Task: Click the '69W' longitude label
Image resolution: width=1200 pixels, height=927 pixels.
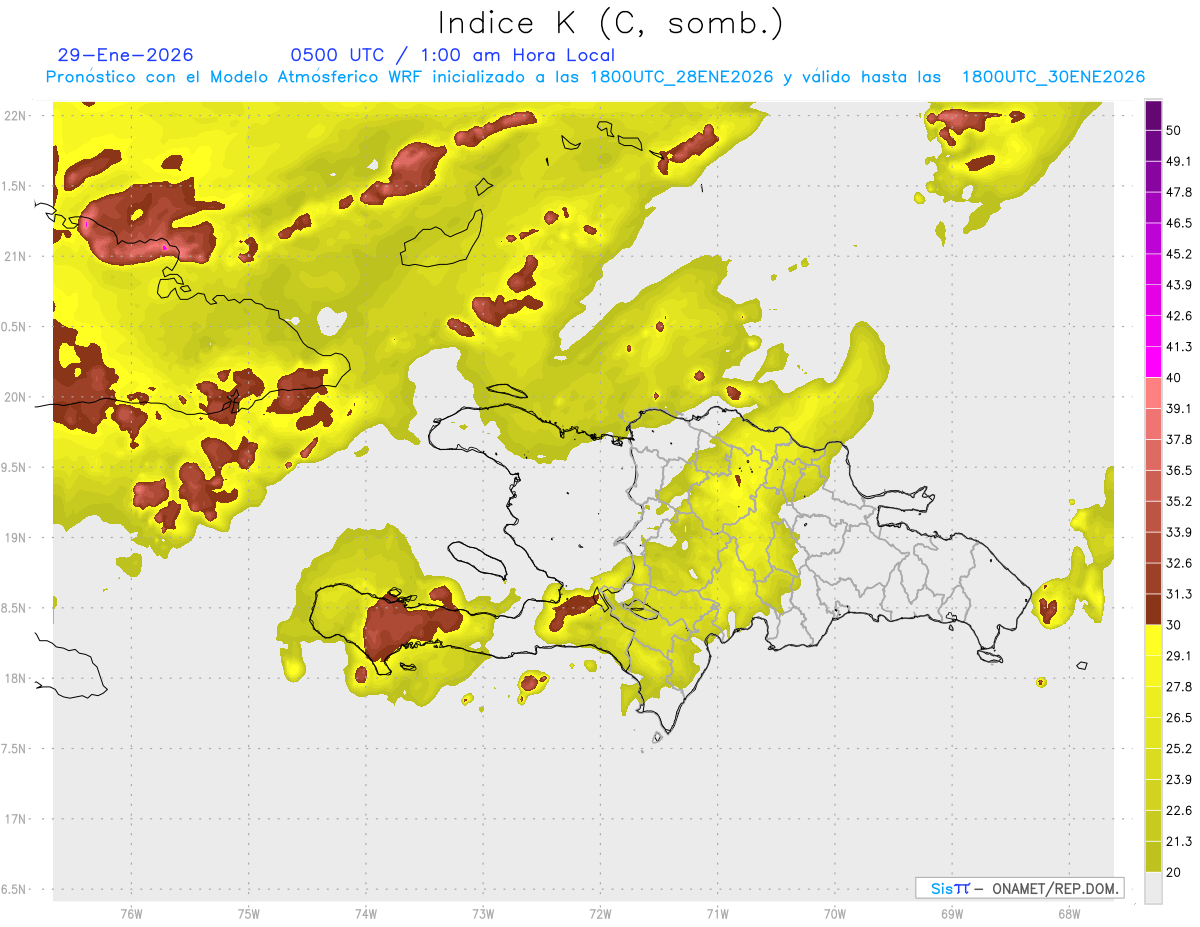Action: tap(952, 913)
